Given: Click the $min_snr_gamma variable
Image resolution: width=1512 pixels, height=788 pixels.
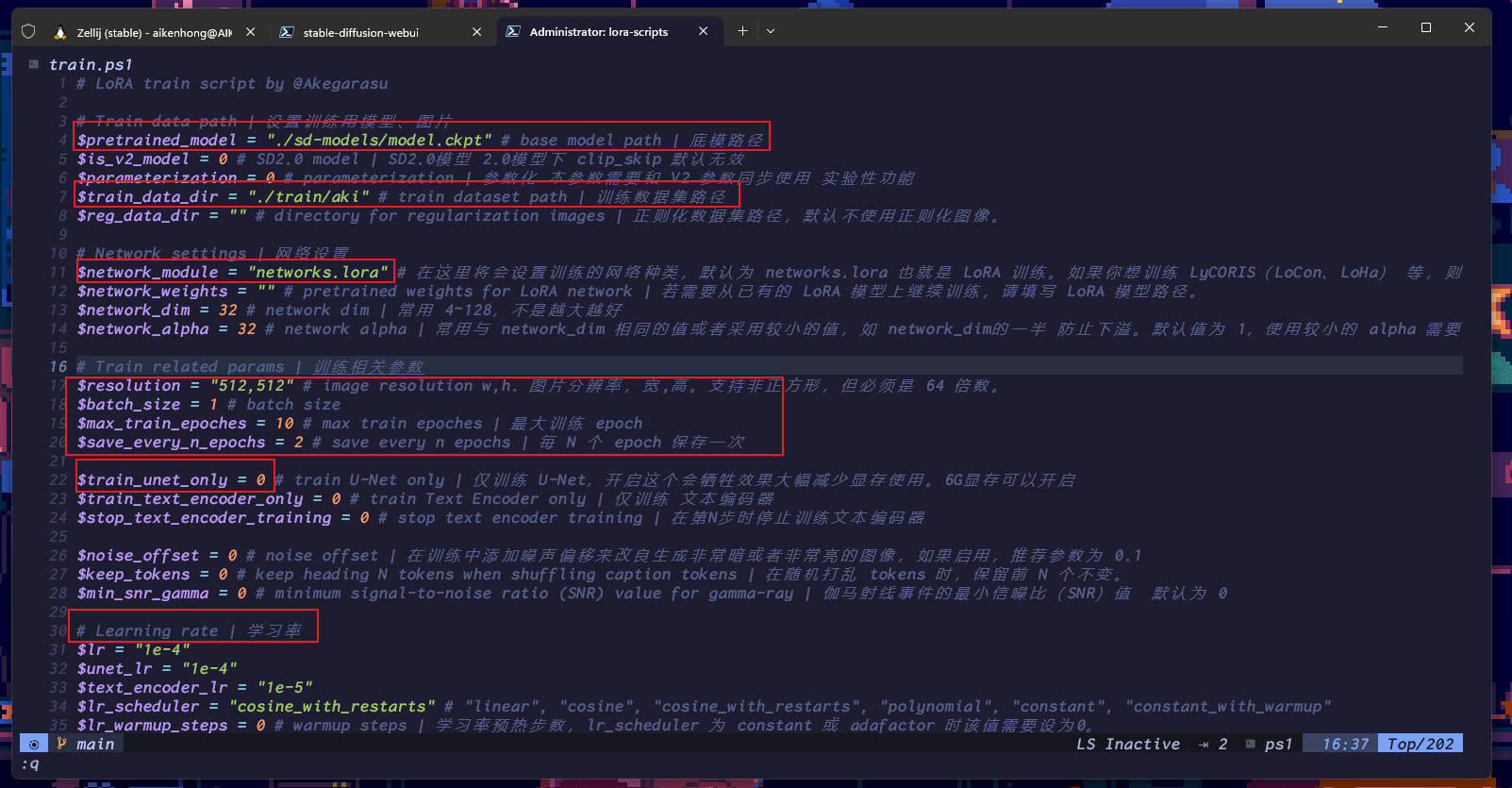Looking at the screenshot, I should [x=142, y=593].
